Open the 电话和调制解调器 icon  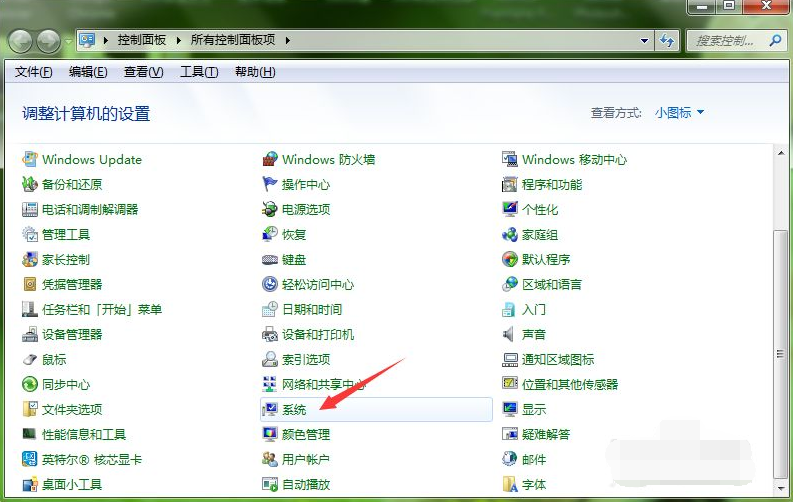[30, 209]
